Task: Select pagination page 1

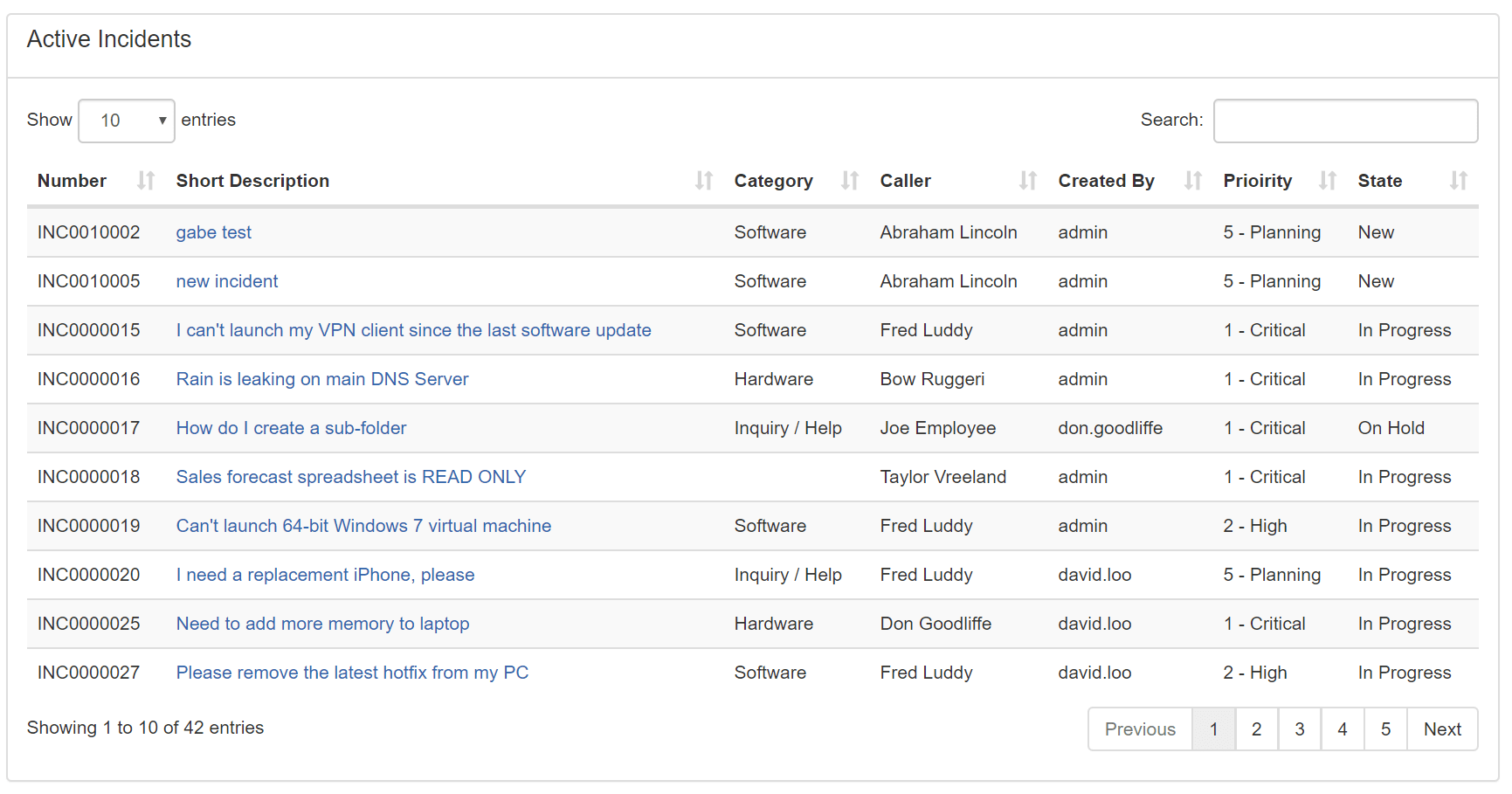Action: (x=1214, y=729)
